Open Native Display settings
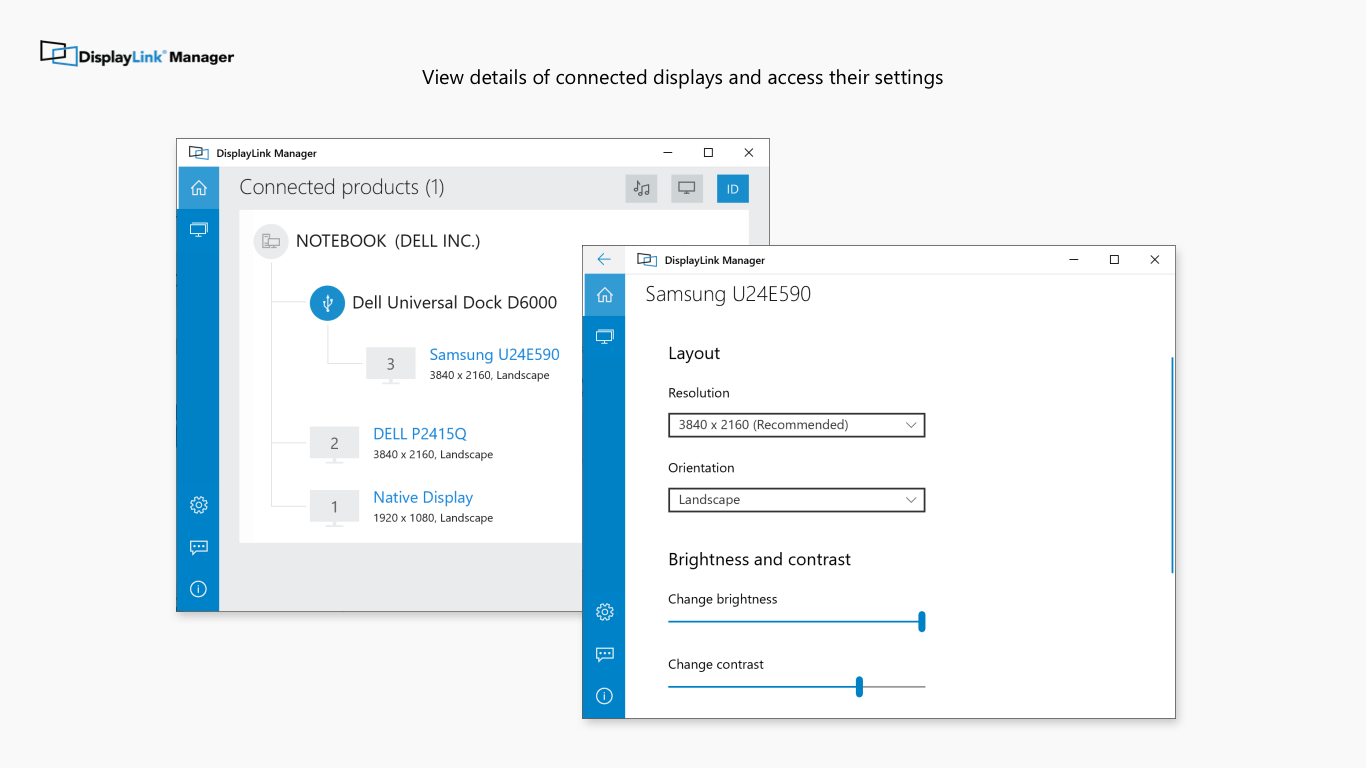The width and height of the screenshot is (1366, 768). tap(423, 497)
